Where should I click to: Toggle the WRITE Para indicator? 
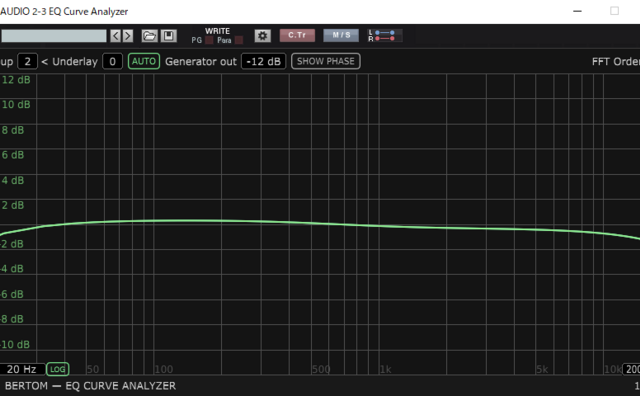click(239, 40)
